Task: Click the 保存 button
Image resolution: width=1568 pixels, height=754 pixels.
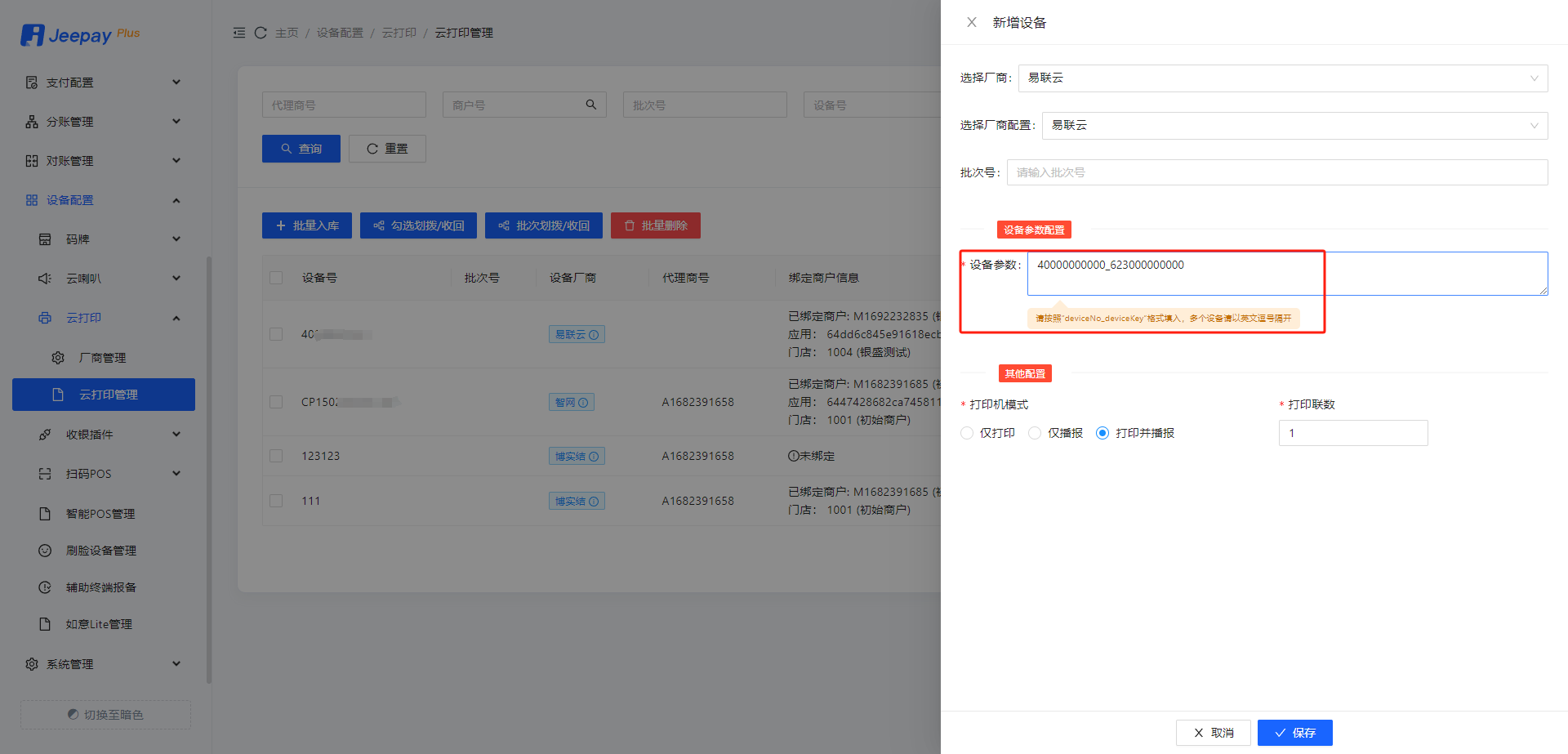Action: (1294, 733)
